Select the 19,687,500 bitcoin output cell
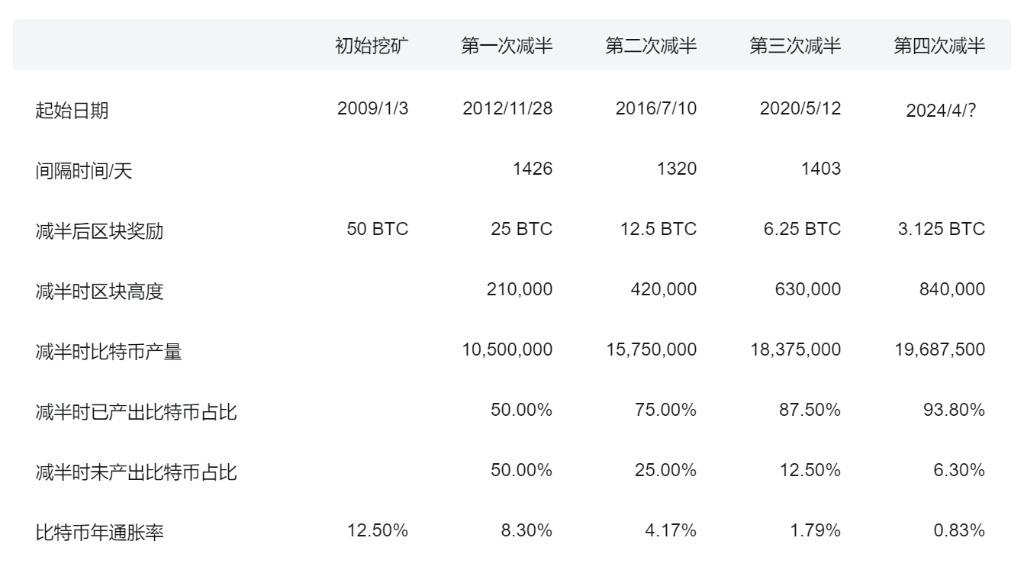The height and width of the screenshot is (563, 1024). tap(940, 350)
